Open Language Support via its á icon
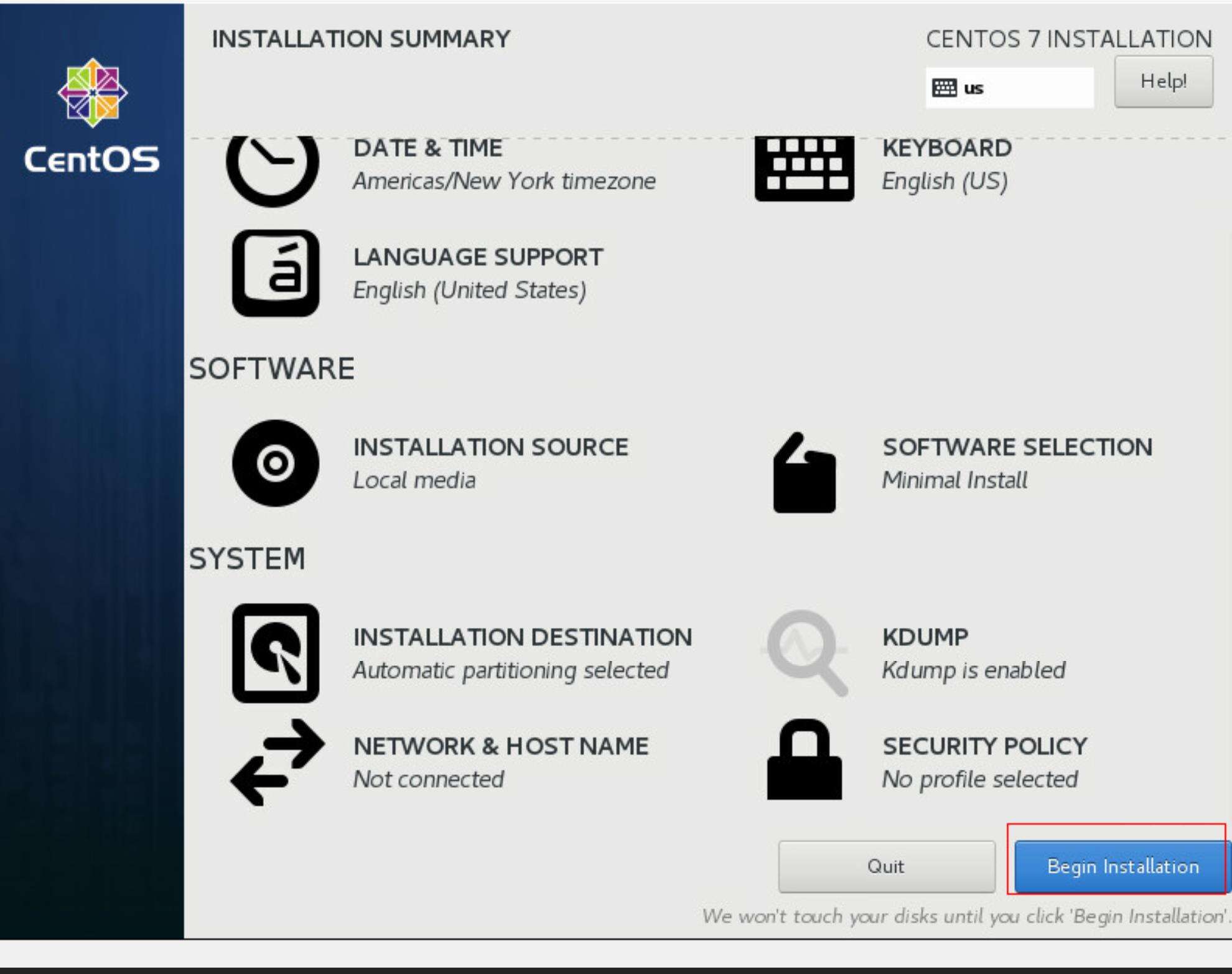The width and height of the screenshot is (1232, 974). (x=276, y=273)
